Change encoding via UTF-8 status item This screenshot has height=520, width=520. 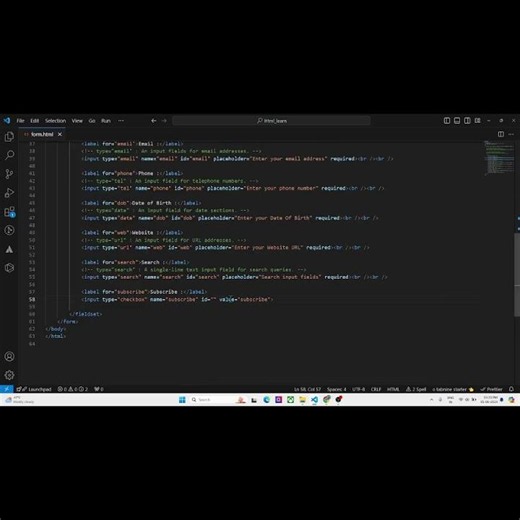359,389
